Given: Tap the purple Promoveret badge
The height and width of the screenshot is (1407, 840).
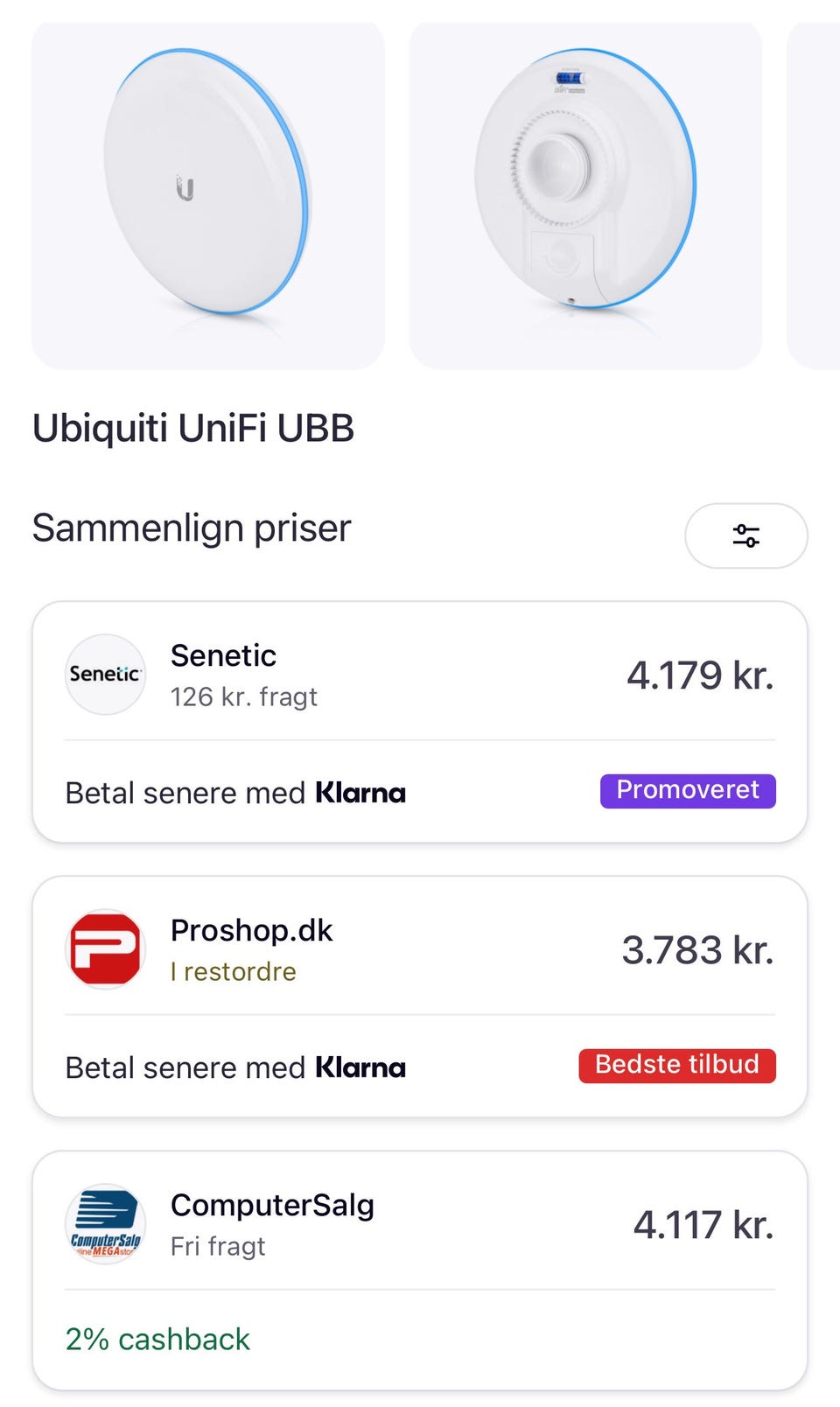Looking at the screenshot, I should coord(688,790).
